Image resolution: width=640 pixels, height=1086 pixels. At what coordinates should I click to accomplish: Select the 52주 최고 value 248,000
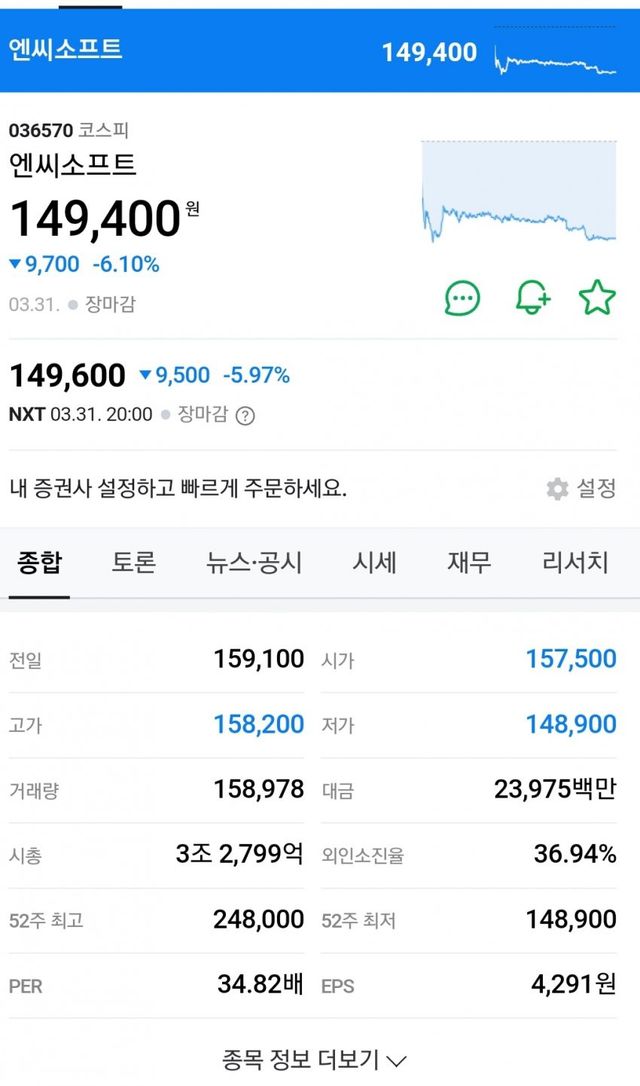coord(258,920)
